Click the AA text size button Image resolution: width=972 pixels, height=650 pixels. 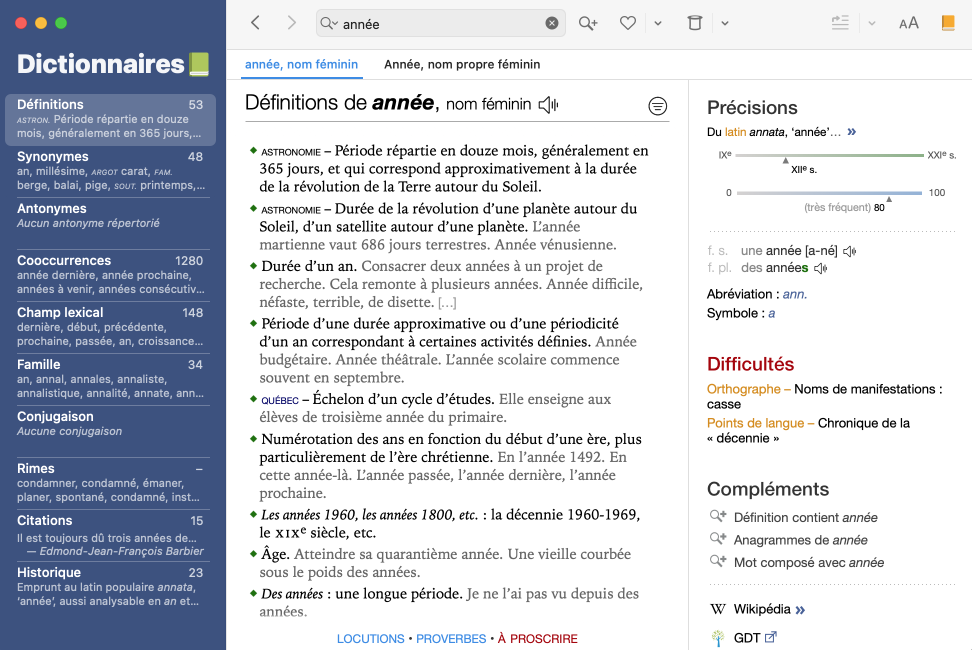point(908,23)
